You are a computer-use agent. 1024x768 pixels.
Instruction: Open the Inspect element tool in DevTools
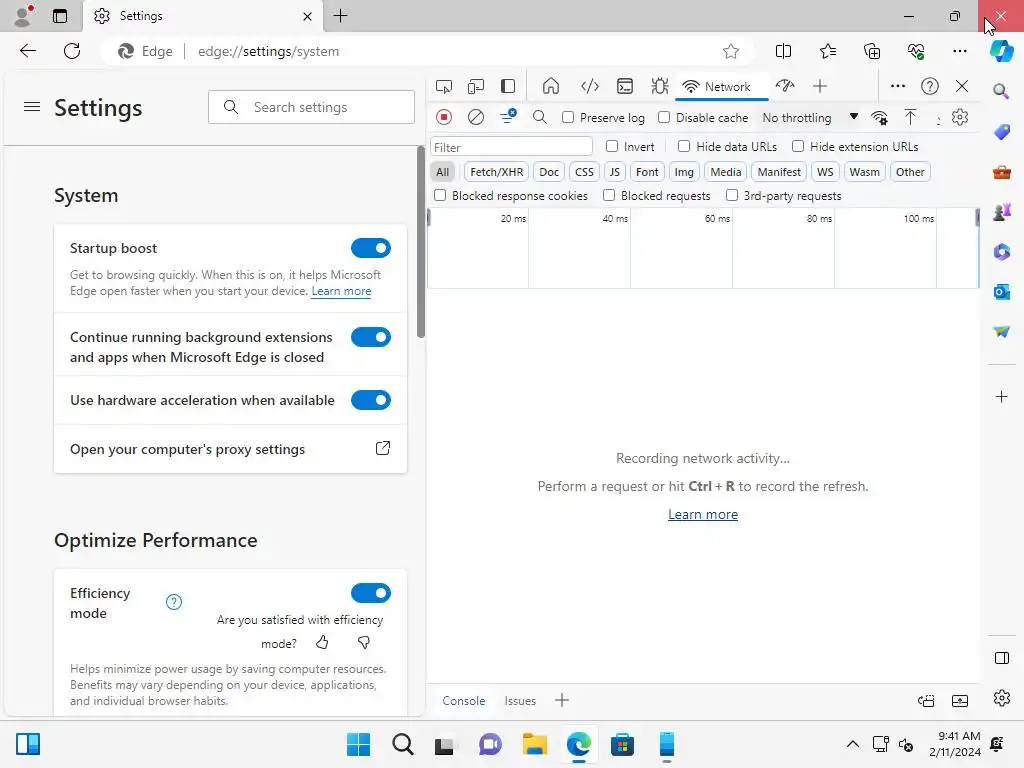(x=443, y=86)
